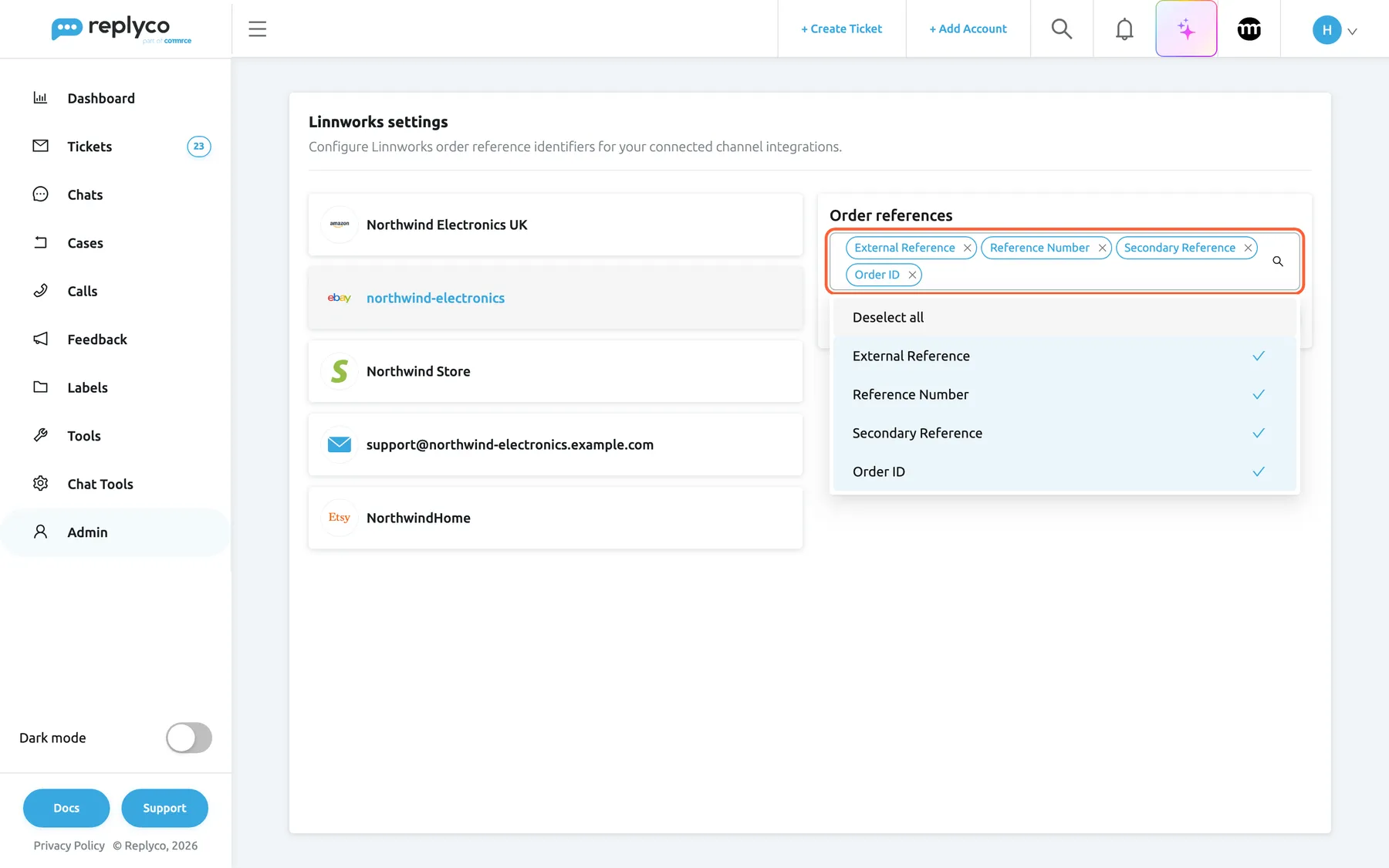This screenshot has width=1389, height=868.
Task: Uncheck Order ID option in dropdown
Action: tap(1065, 471)
